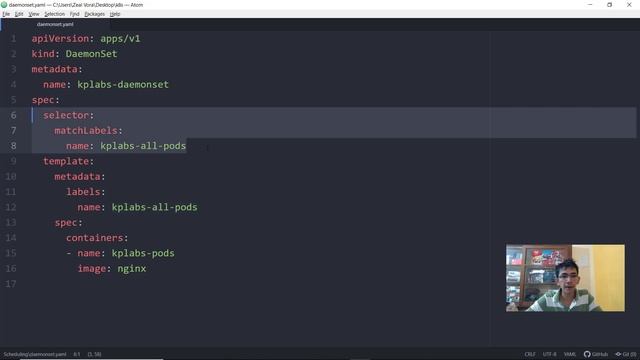Click the 'nginx' image value
The image size is (640, 360).
[x=131, y=269]
